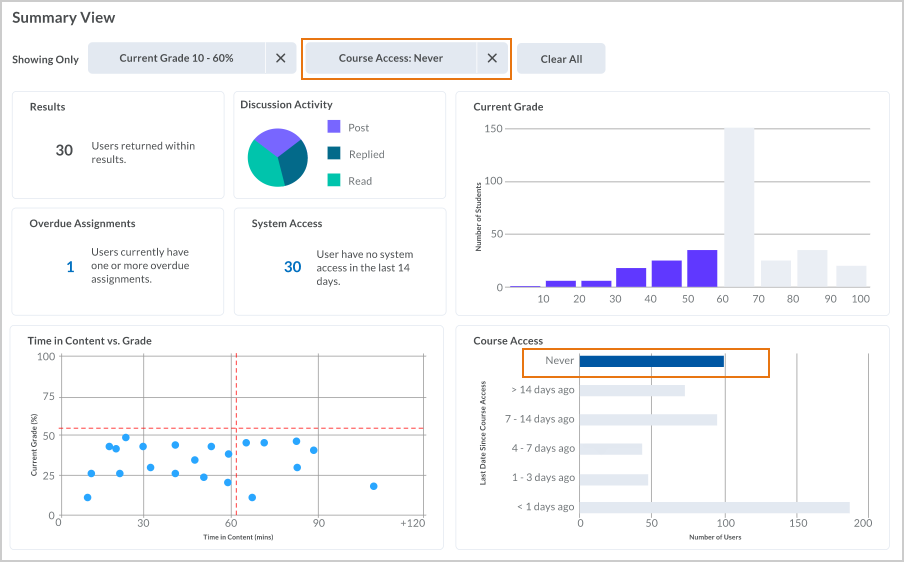Click the 30 users Results number
The image size is (904, 563).
point(64,151)
